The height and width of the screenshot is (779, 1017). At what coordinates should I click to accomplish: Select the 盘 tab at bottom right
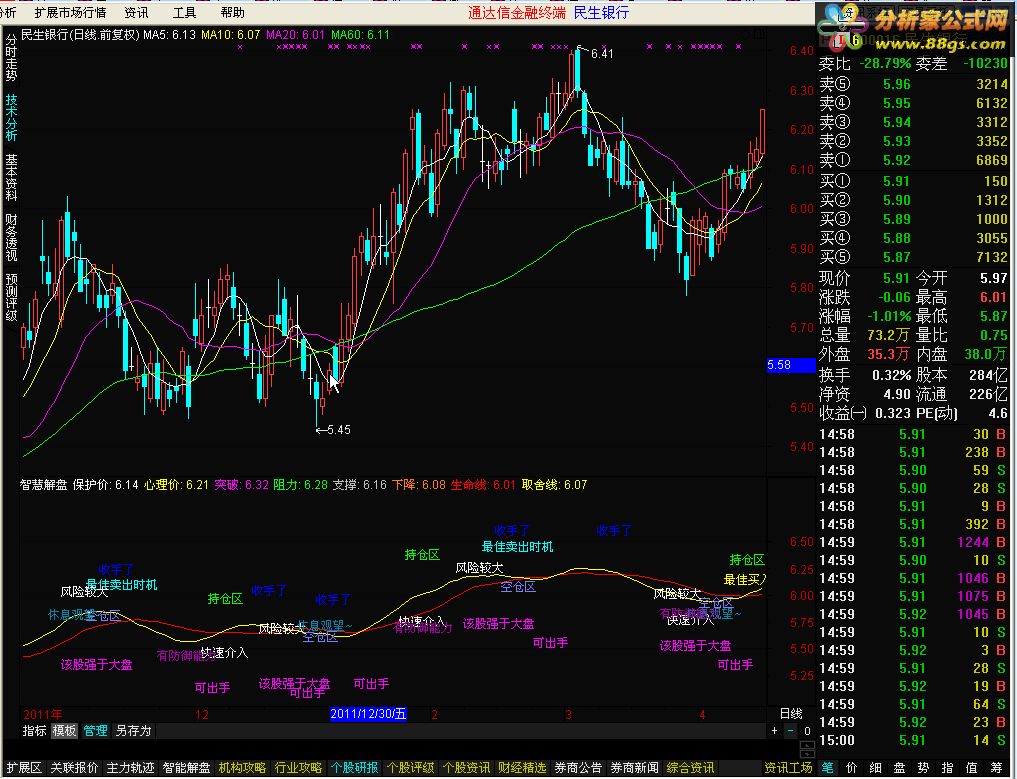click(x=900, y=768)
